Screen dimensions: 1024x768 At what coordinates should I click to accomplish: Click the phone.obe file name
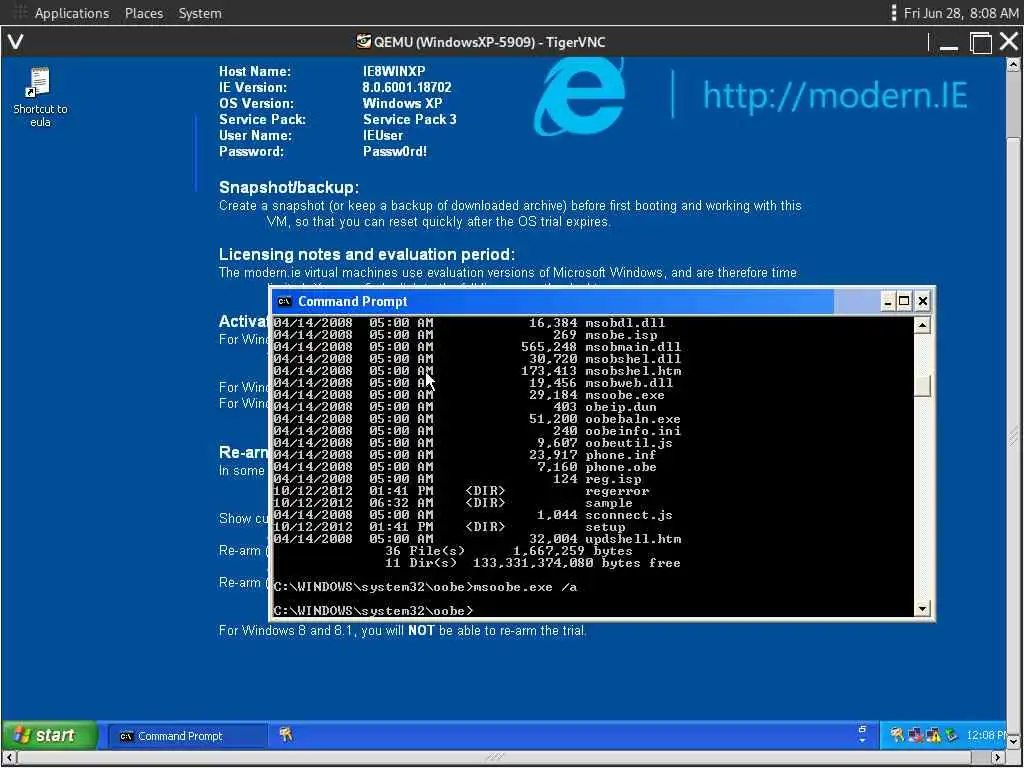[x=620, y=467]
